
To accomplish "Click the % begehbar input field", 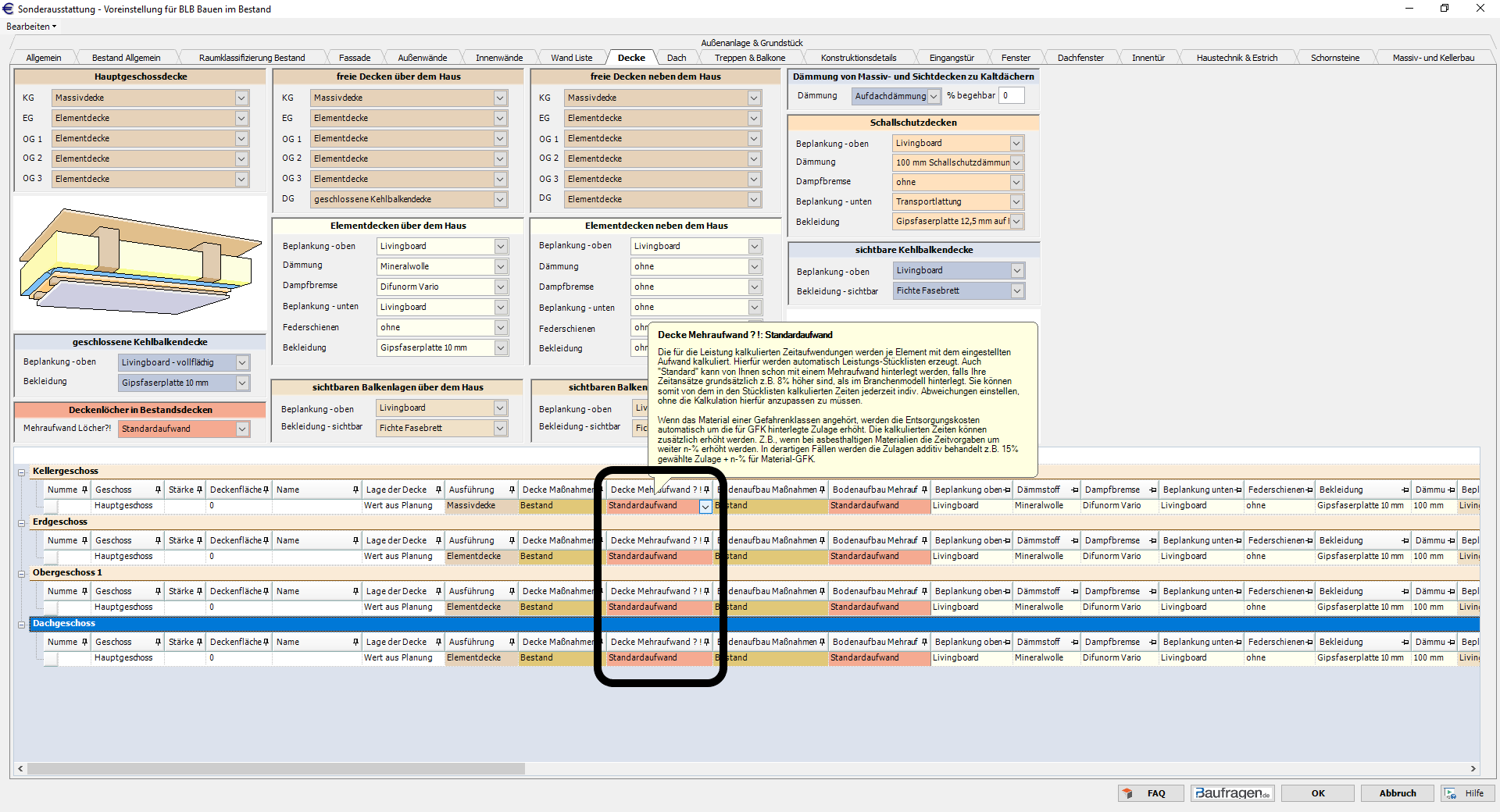I will tap(1011, 96).
